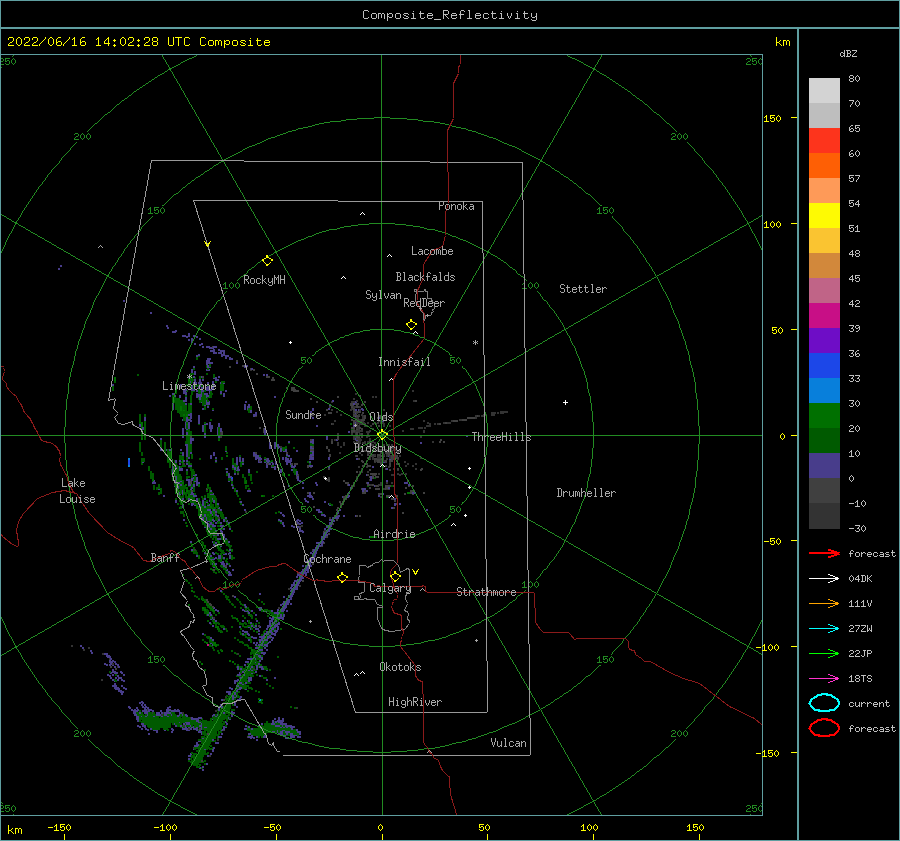The image size is (900, 841).
Task: Click the magenta 18TS arrow in legend
Action: (824, 679)
